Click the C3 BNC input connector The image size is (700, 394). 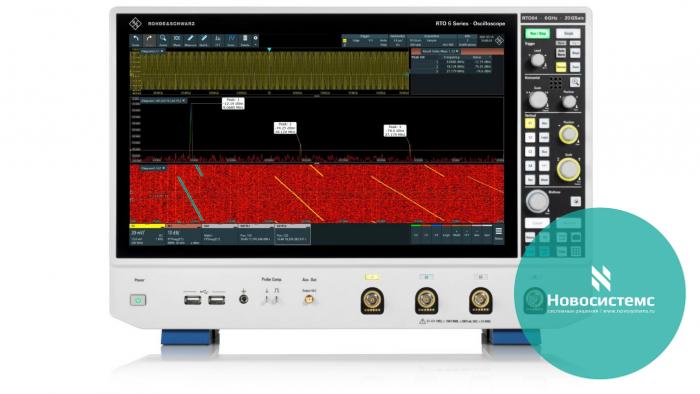[480, 300]
